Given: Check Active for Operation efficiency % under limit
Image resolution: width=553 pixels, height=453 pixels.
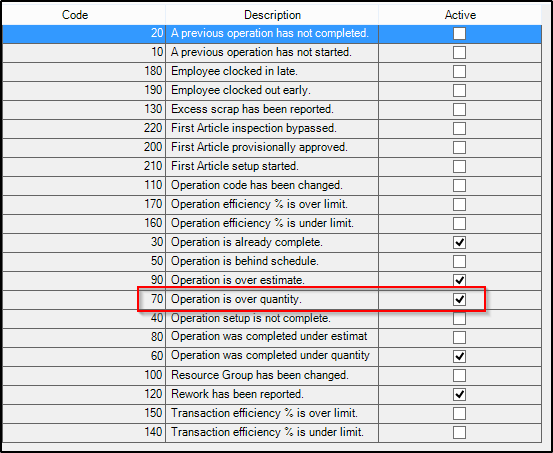Looking at the screenshot, I should [x=459, y=224].
